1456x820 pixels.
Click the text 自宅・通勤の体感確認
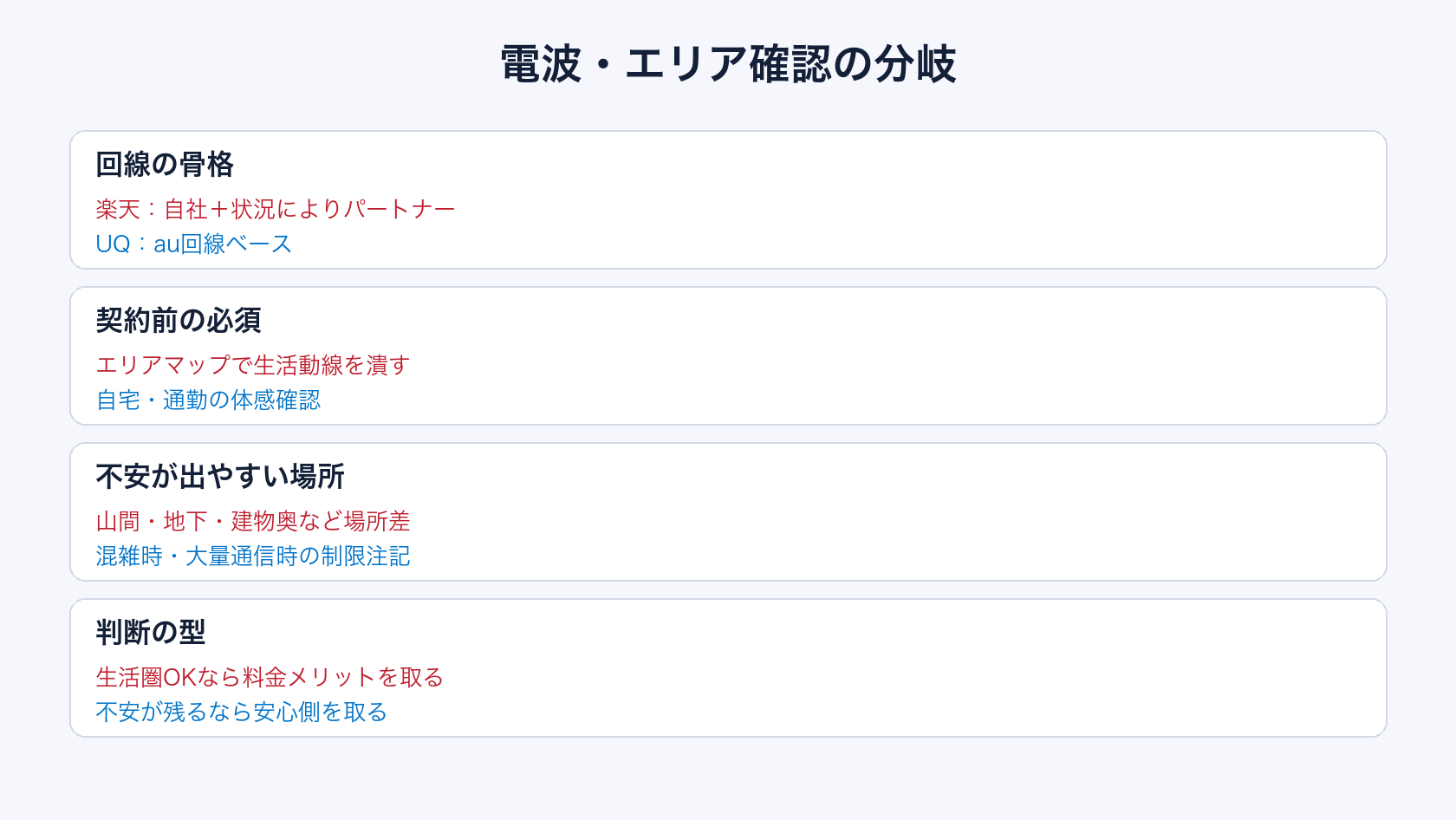(208, 400)
